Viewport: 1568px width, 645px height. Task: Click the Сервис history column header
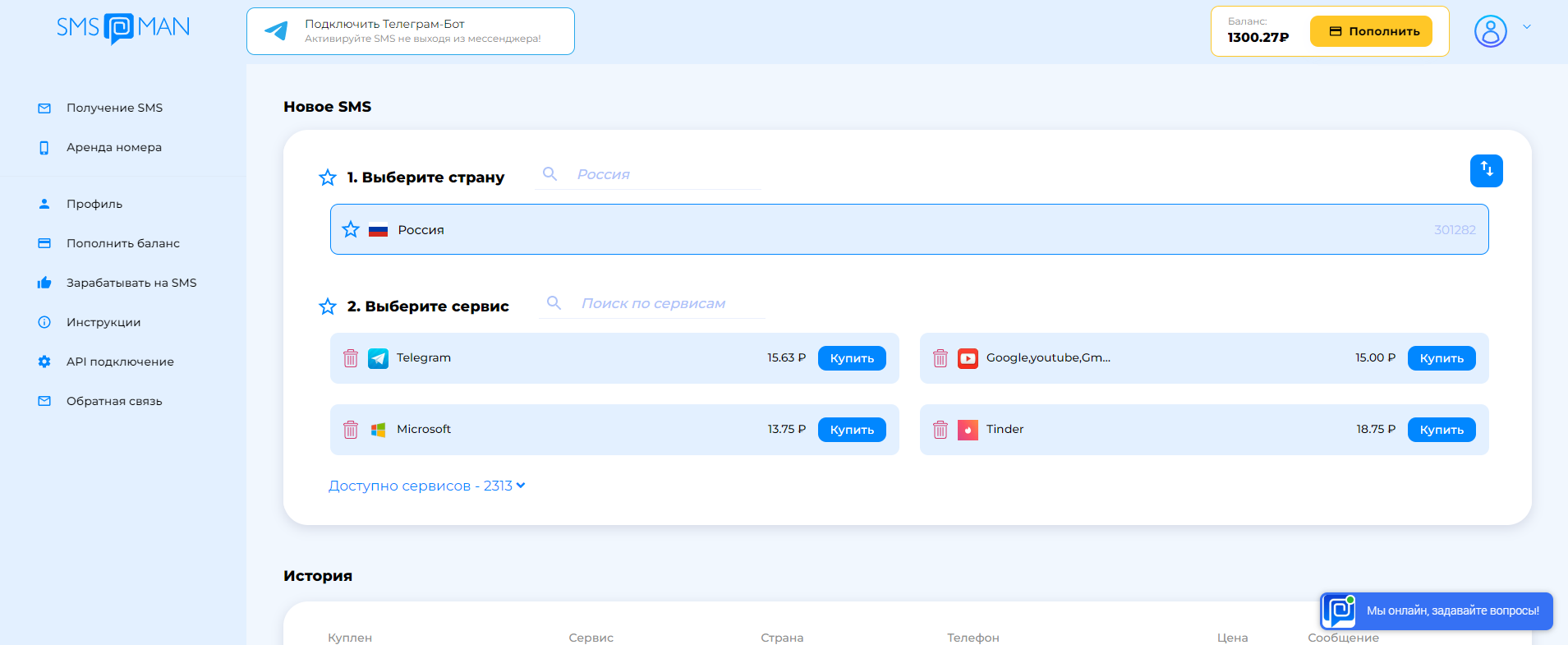coord(591,638)
